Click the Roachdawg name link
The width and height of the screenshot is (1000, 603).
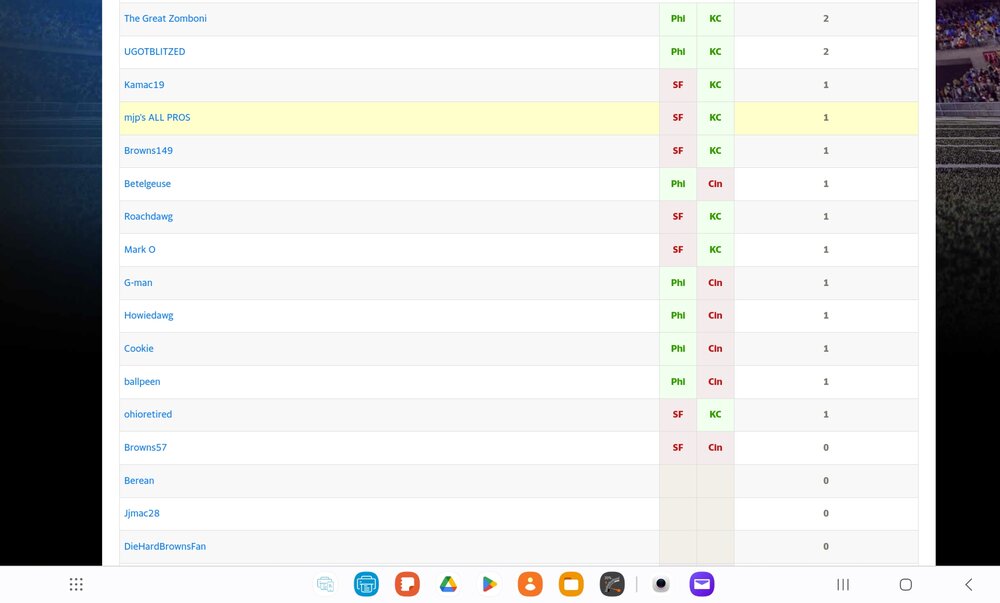click(x=148, y=217)
